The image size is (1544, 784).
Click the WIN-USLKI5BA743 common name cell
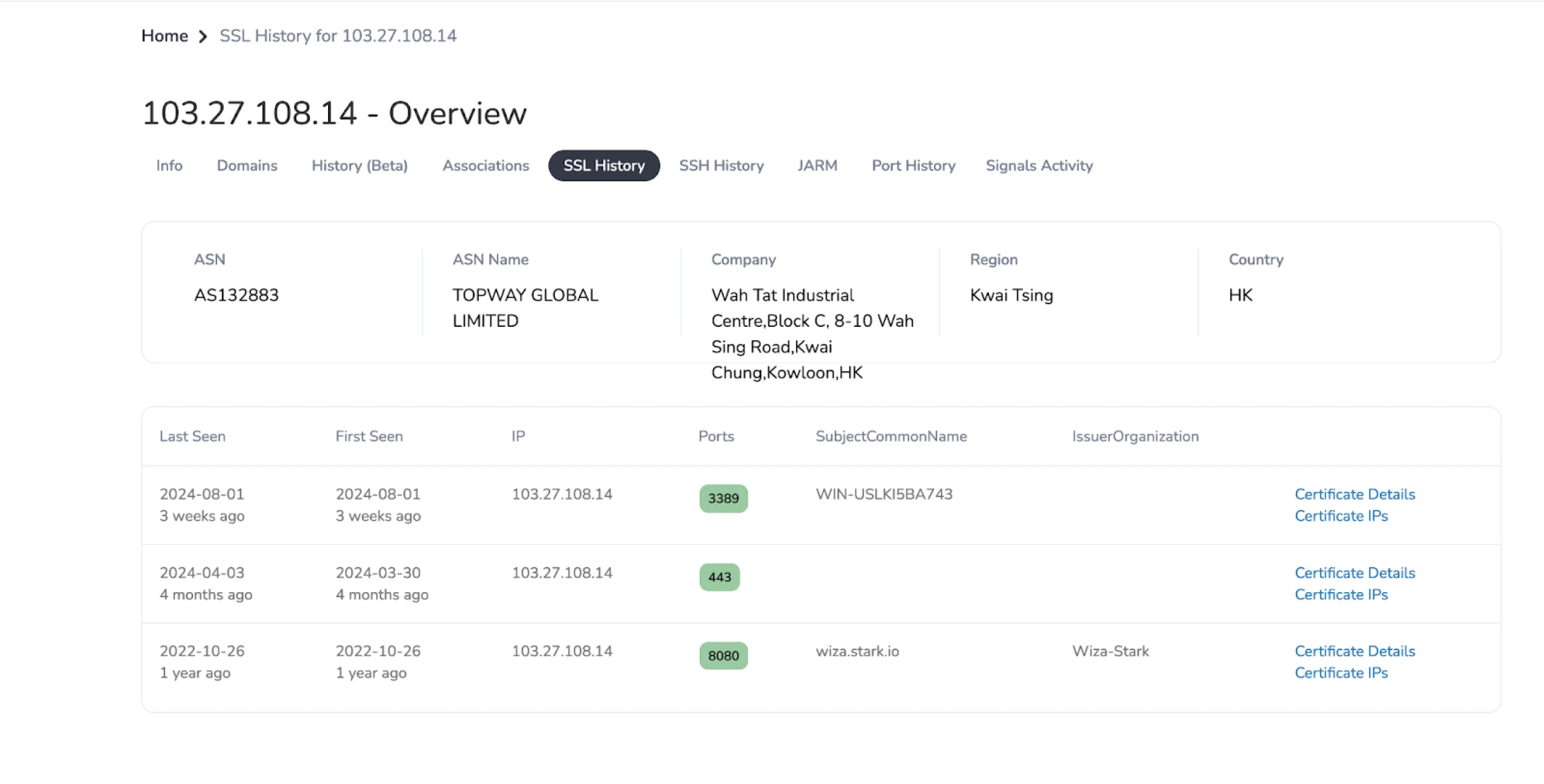coord(884,495)
